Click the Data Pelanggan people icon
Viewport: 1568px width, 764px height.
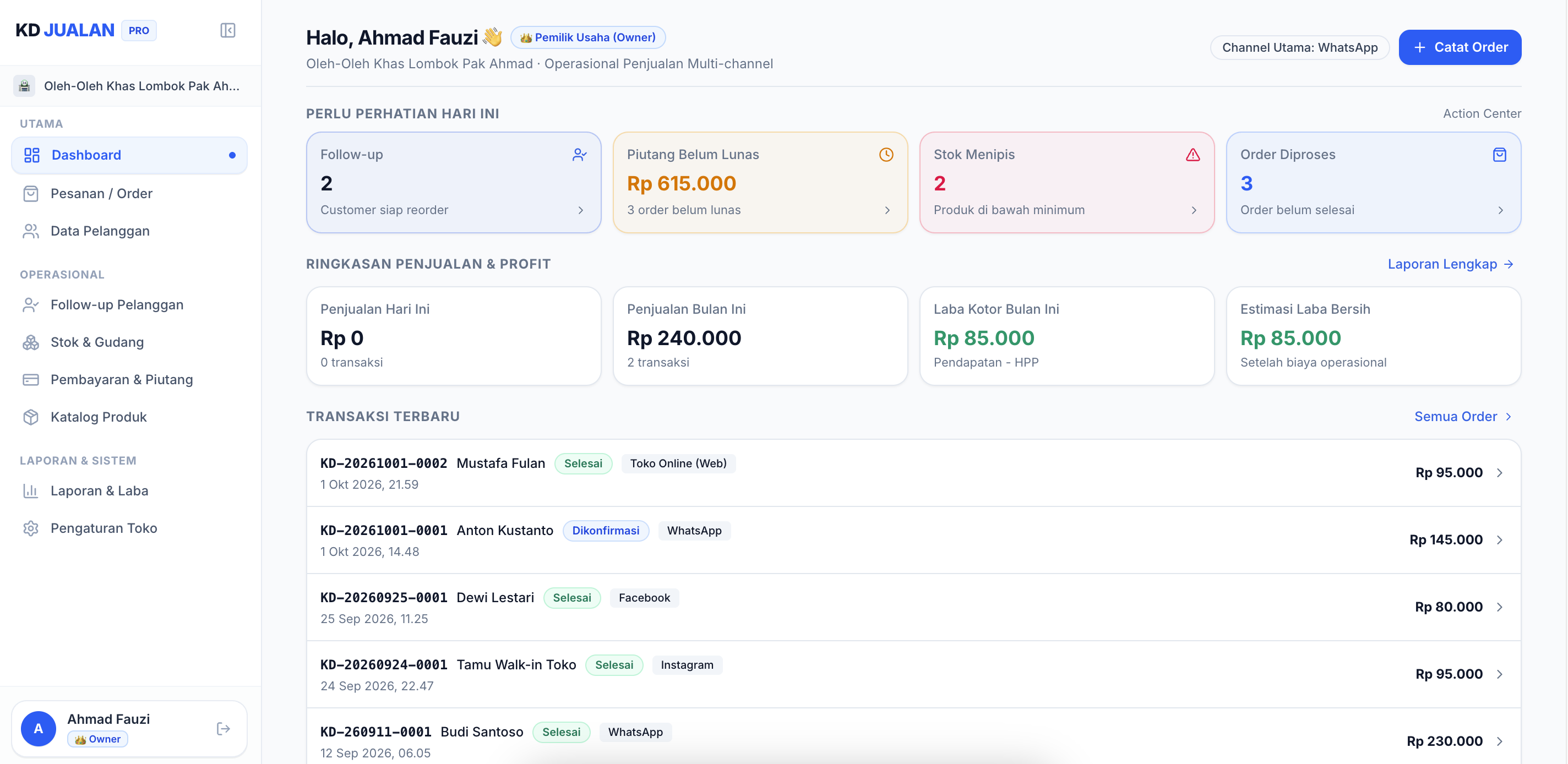31,231
